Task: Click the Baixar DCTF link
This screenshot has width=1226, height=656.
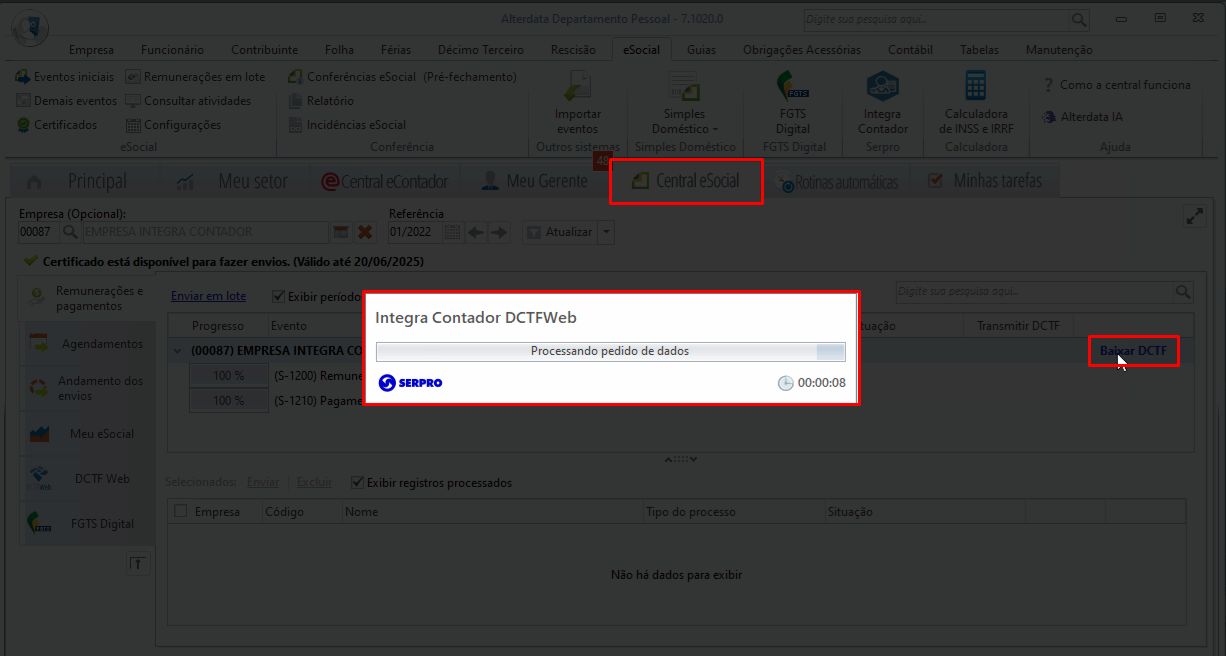Action: (1133, 351)
